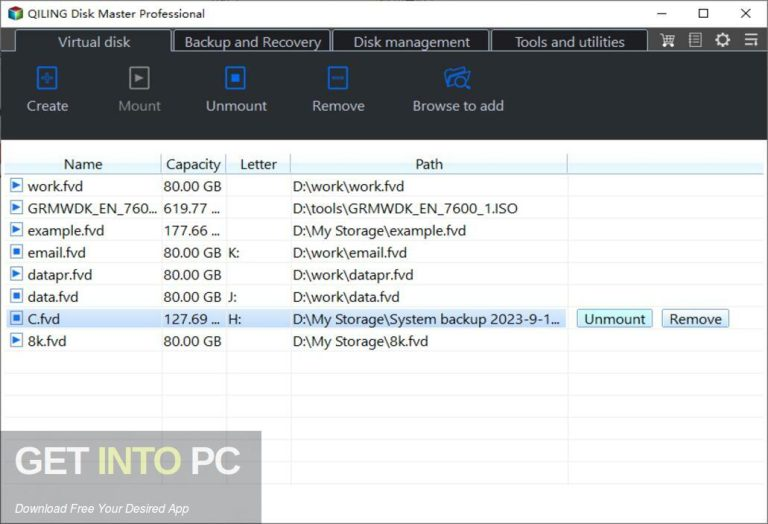
Task: Click the path D:\My Storage\System backup 2023-9-1...
Action: point(426,319)
